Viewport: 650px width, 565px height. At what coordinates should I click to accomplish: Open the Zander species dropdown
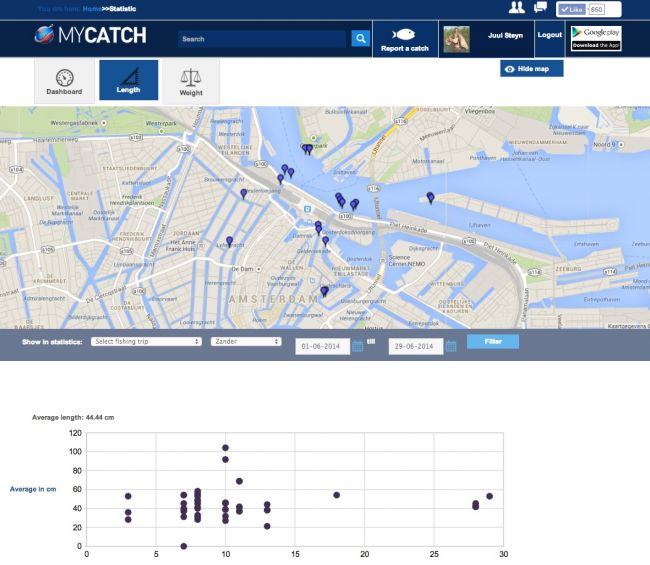pyautogui.click(x=246, y=342)
